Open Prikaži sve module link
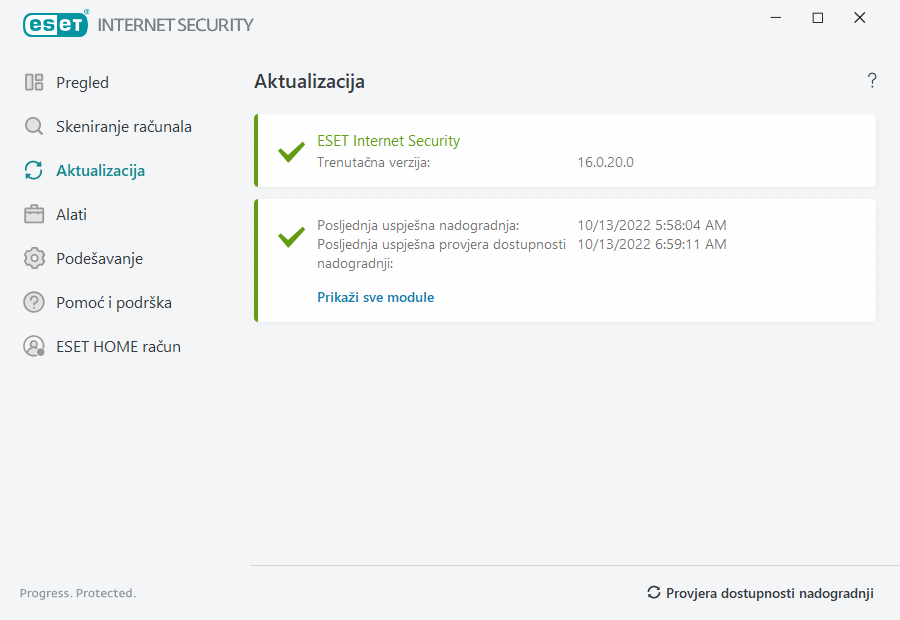The height and width of the screenshot is (620, 900). coord(375,297)
